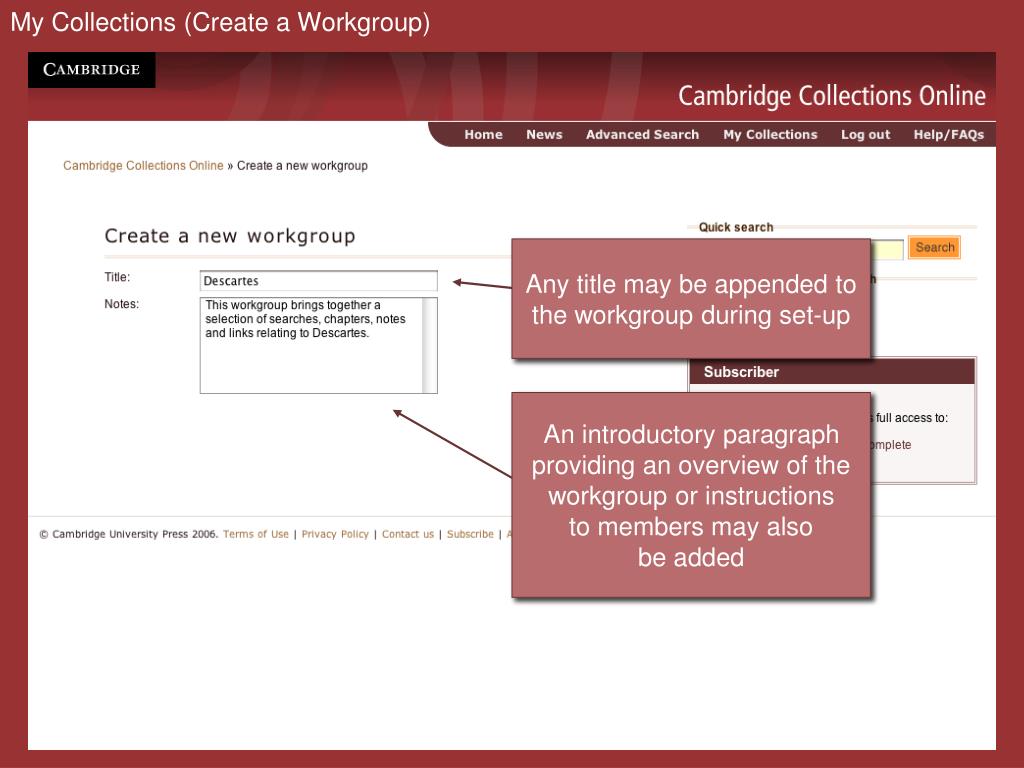
Task: Click the orange Search button
Action: 935,248
